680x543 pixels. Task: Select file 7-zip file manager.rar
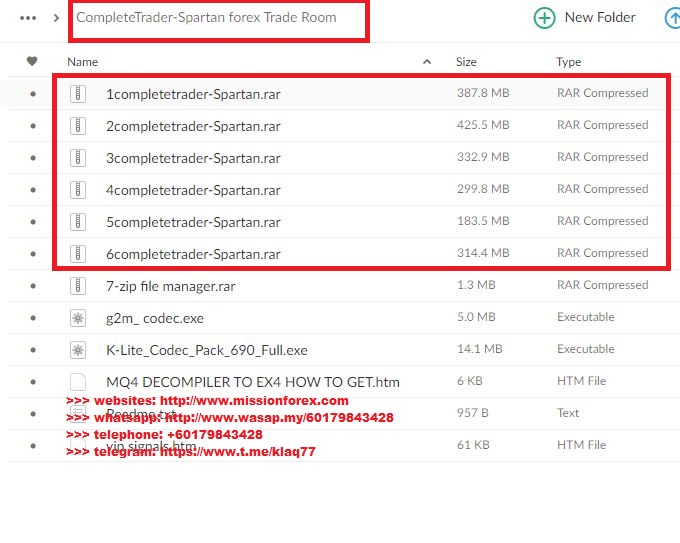pyautogui.click(x=171, y=286)
